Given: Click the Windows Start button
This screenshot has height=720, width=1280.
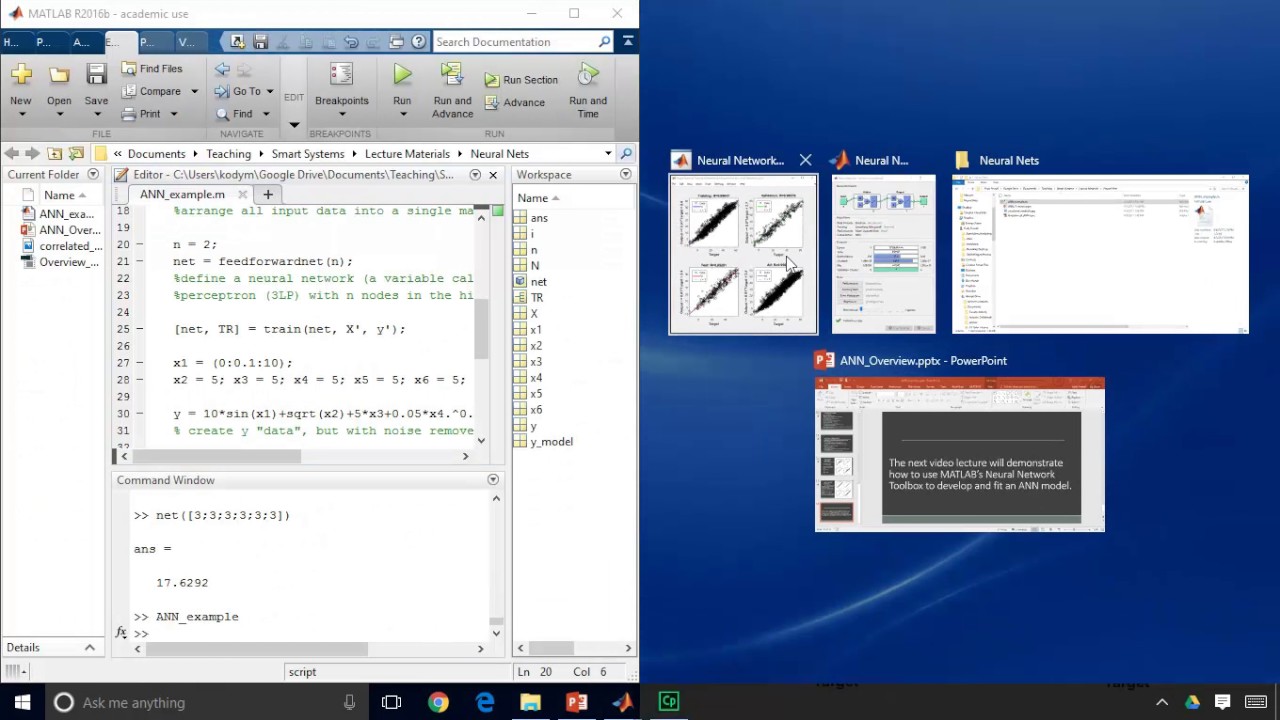Looking at the screenshot, I should coord(22,702).
